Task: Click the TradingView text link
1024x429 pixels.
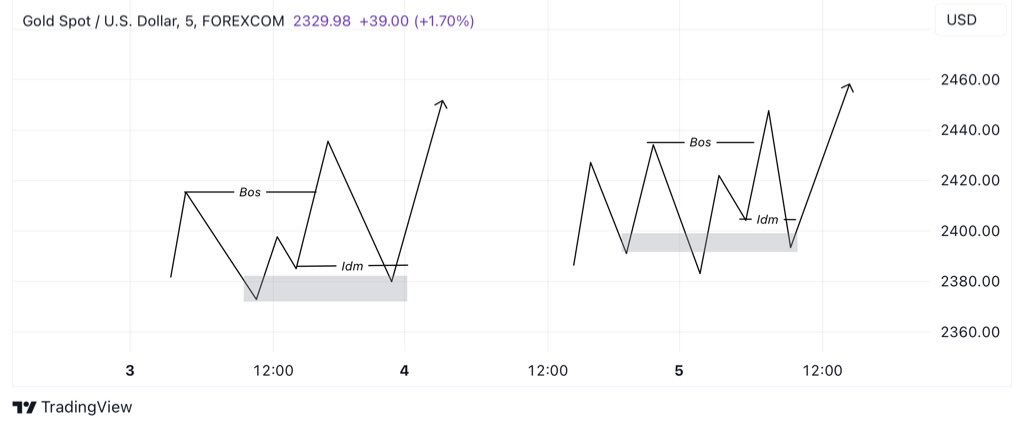Action: pyautogui.click(x=87, y=408)
